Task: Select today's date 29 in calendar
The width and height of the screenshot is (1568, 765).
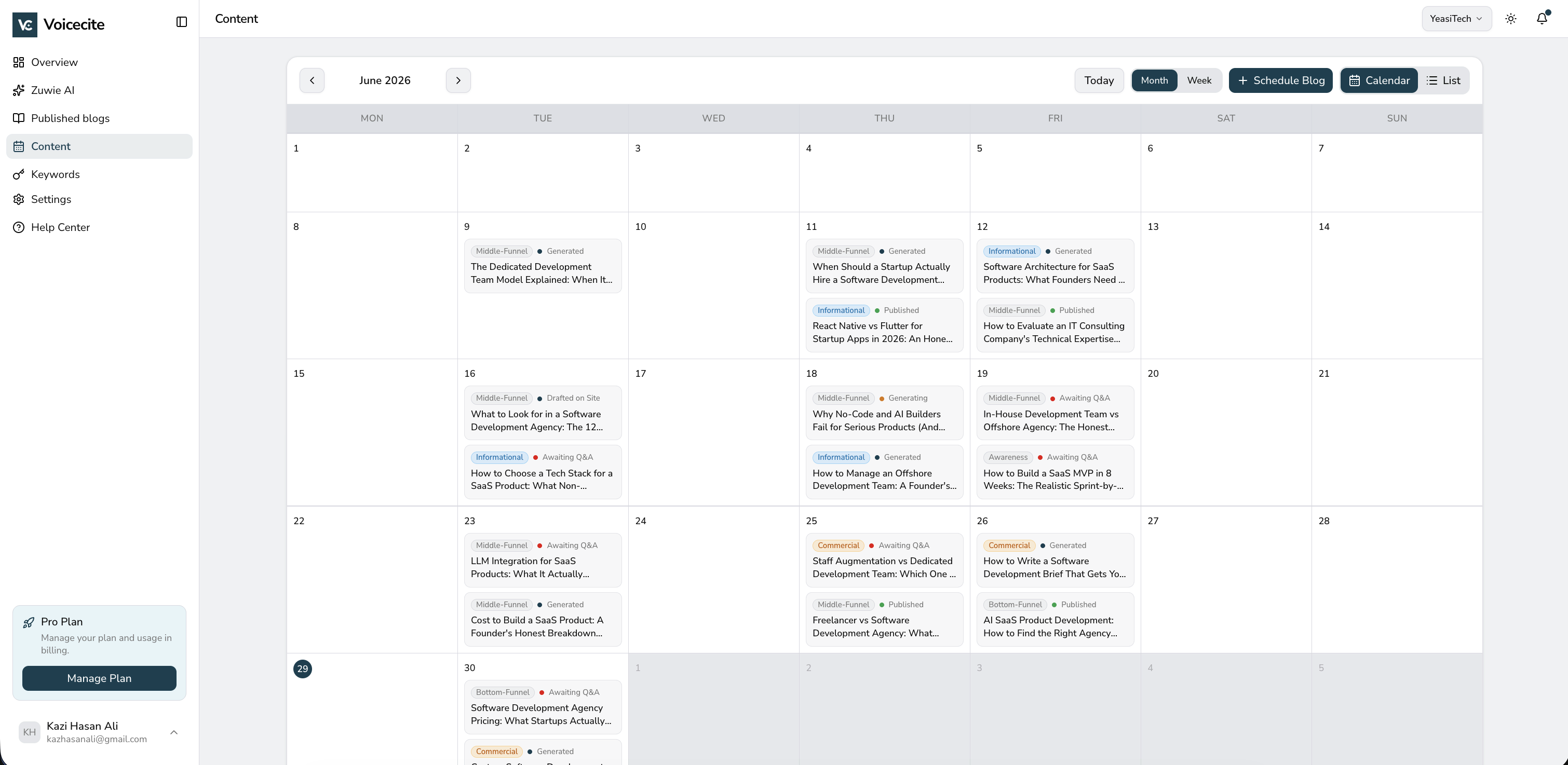Action: tap(303, 669)
